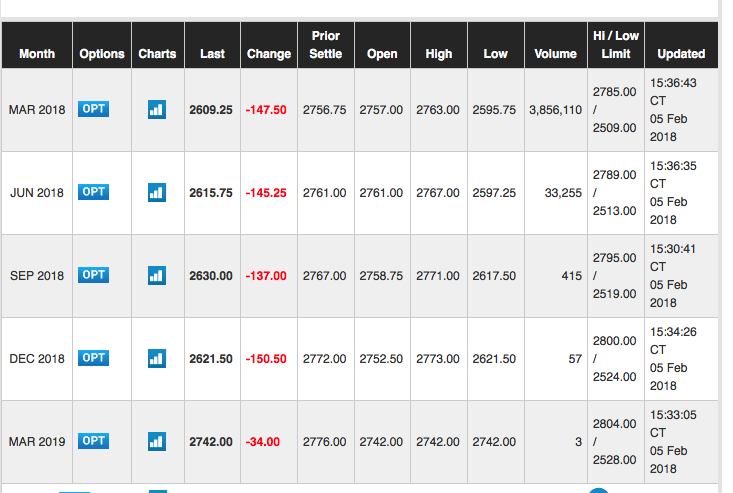The height and width of the screenshot is (493, 733).
Task: Click the Charts column header
Action: (158, 45)
